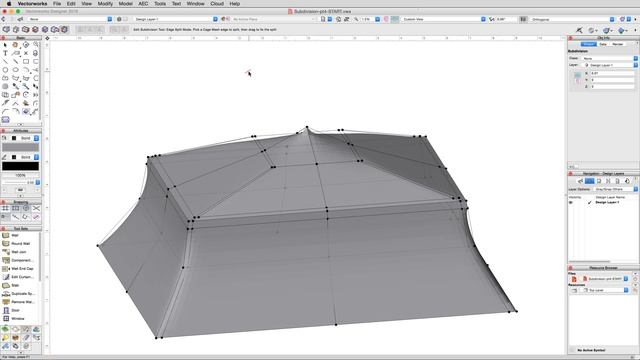
Task: Toggle Snap to Angle in Snapping palette
Action: [x=26, y=209]
